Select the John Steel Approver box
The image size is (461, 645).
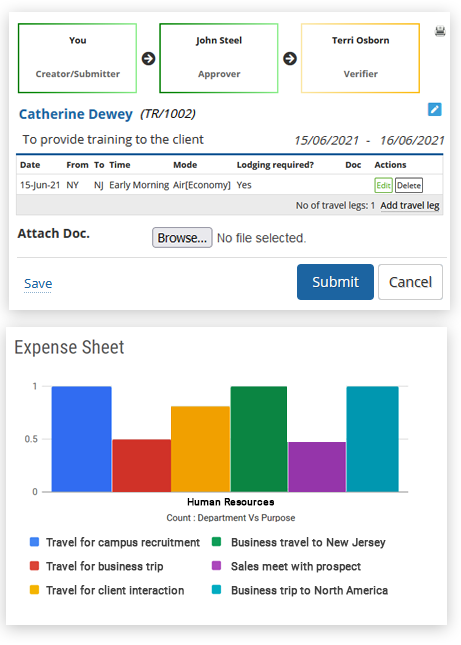point(219,58)
